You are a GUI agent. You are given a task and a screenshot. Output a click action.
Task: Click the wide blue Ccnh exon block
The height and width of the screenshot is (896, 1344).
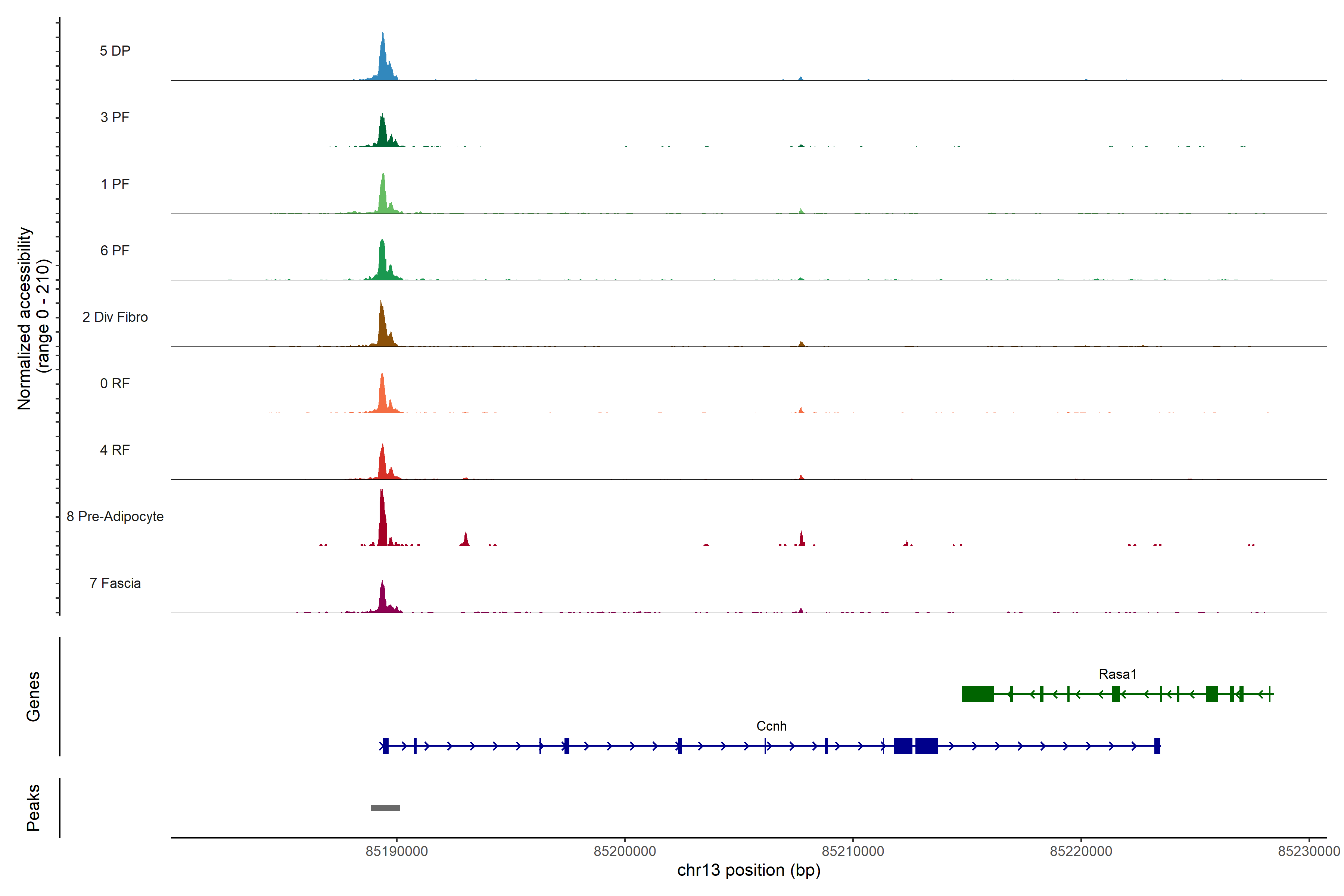[x=926, y=746]
